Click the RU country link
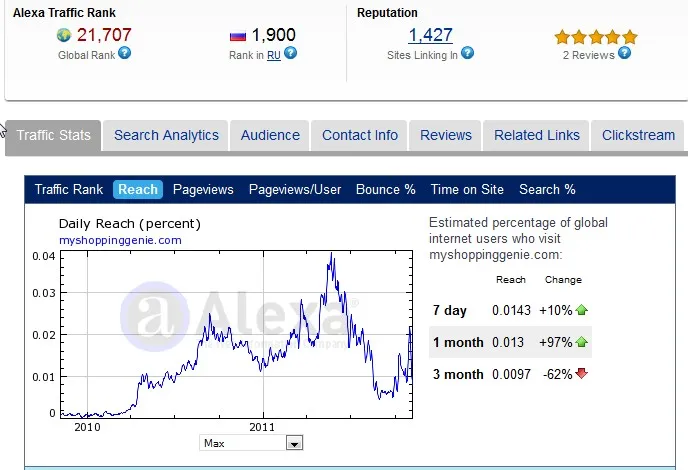Image resolution: width=688 pixels, height=470 pixels. click(273, 55)
